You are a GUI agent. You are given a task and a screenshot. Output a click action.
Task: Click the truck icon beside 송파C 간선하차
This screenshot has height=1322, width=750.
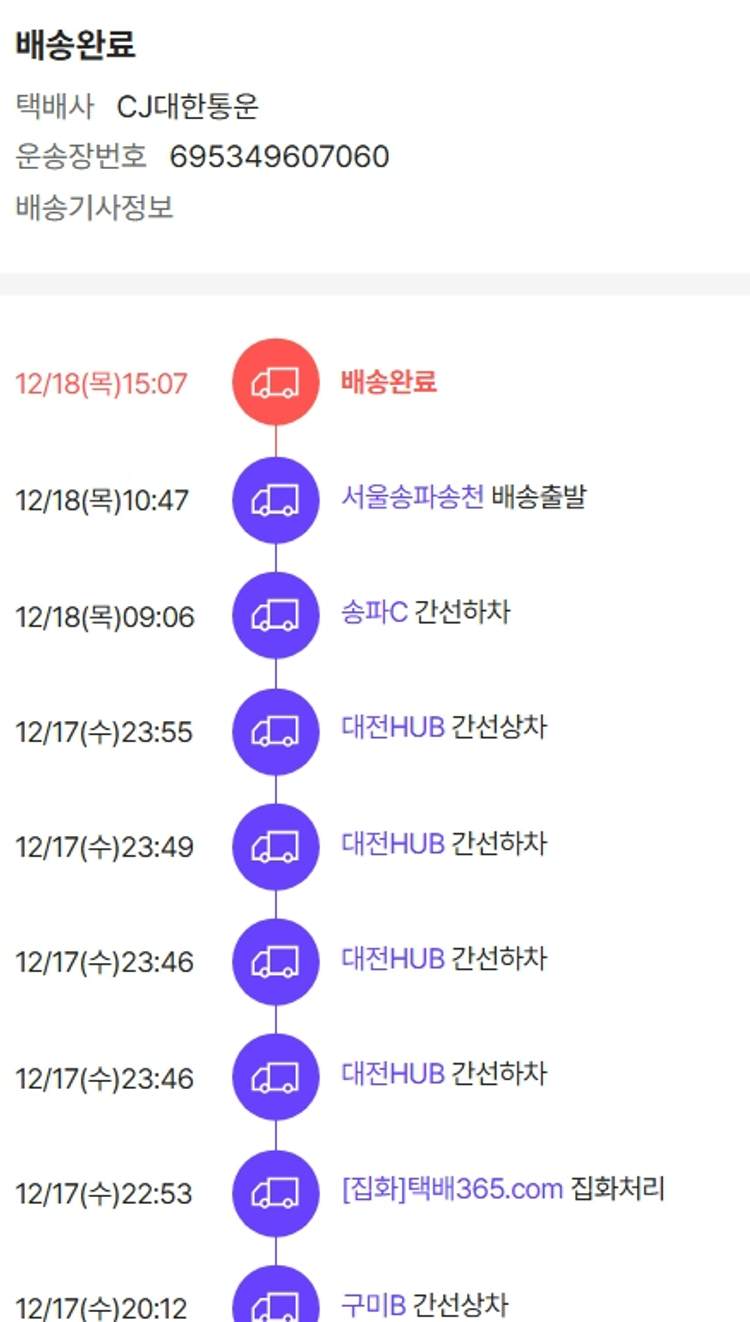[x=275, y=616]
